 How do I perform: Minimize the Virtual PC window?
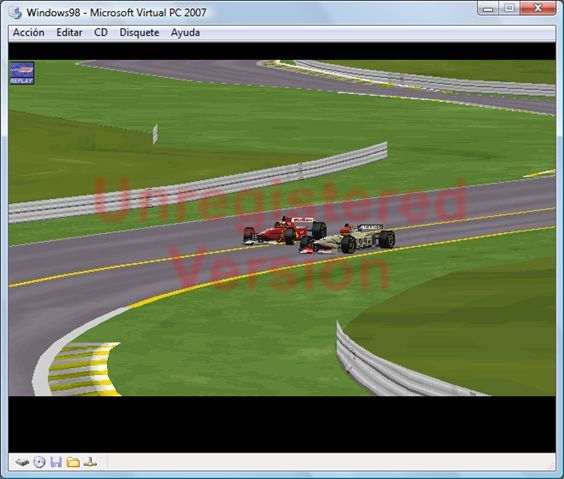click(488, 8)
